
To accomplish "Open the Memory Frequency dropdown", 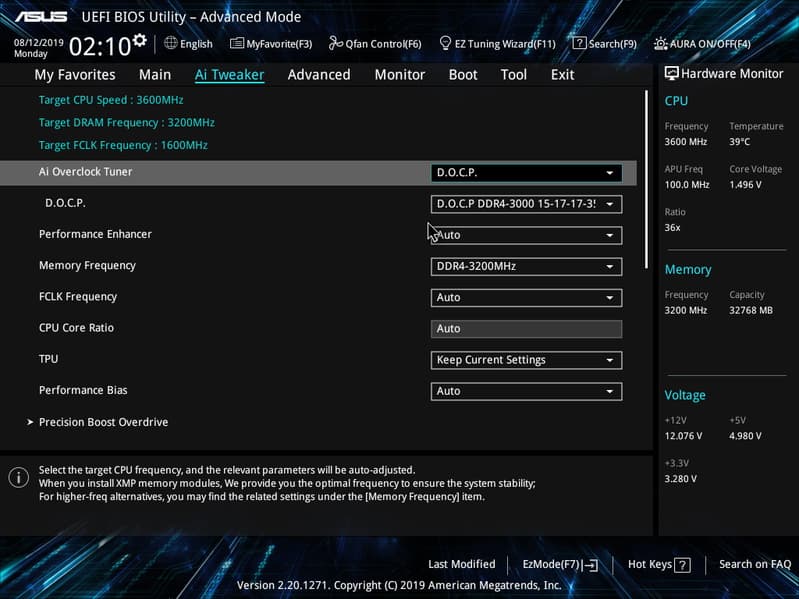I will pyautogui.click(x=526, y=266).
